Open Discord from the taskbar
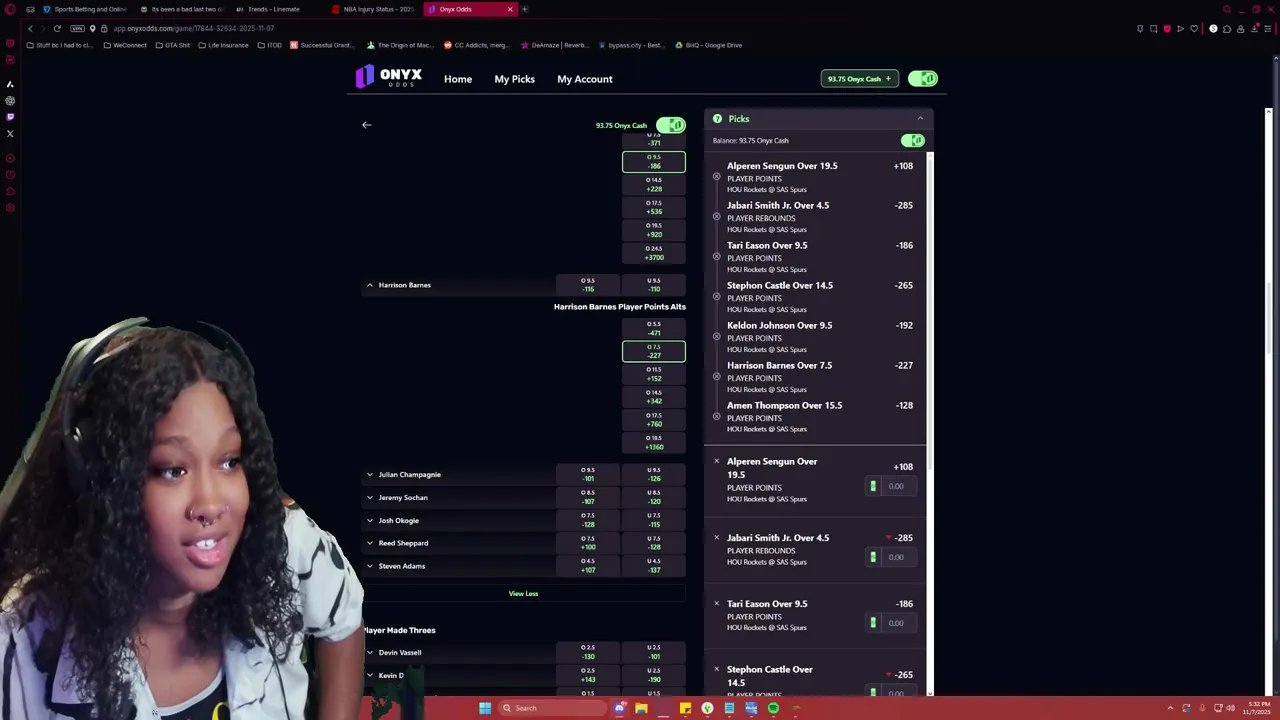1280x720 pixels. pyautogui.click(x=620, y=708)
